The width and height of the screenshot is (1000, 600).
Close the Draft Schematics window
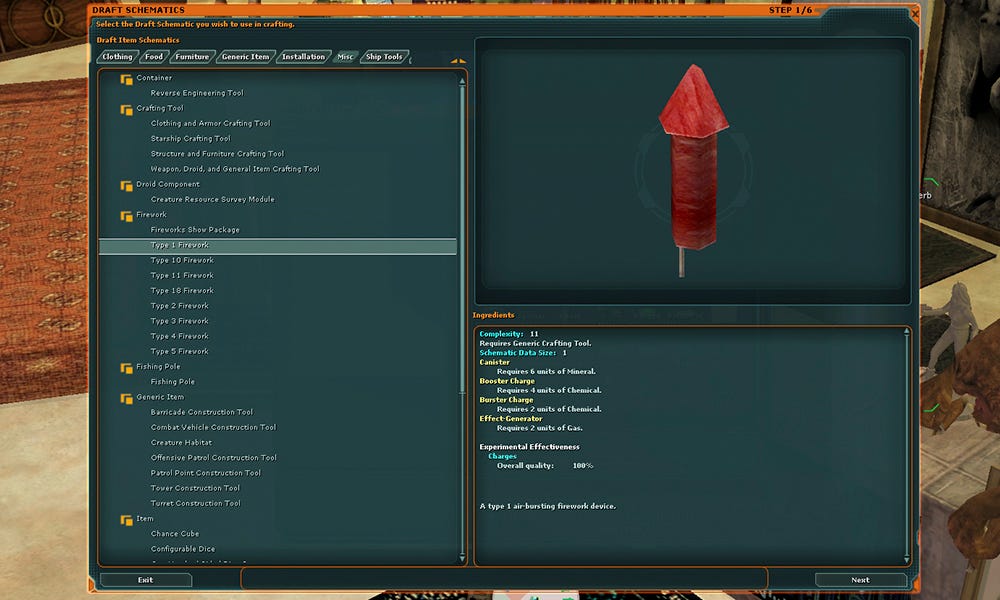(x=915, y=13)
